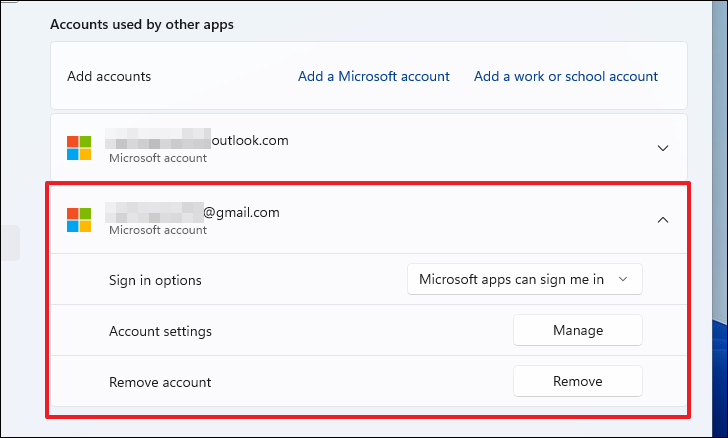
Task: Click the Remove button for Remove account
Action: 578,381
